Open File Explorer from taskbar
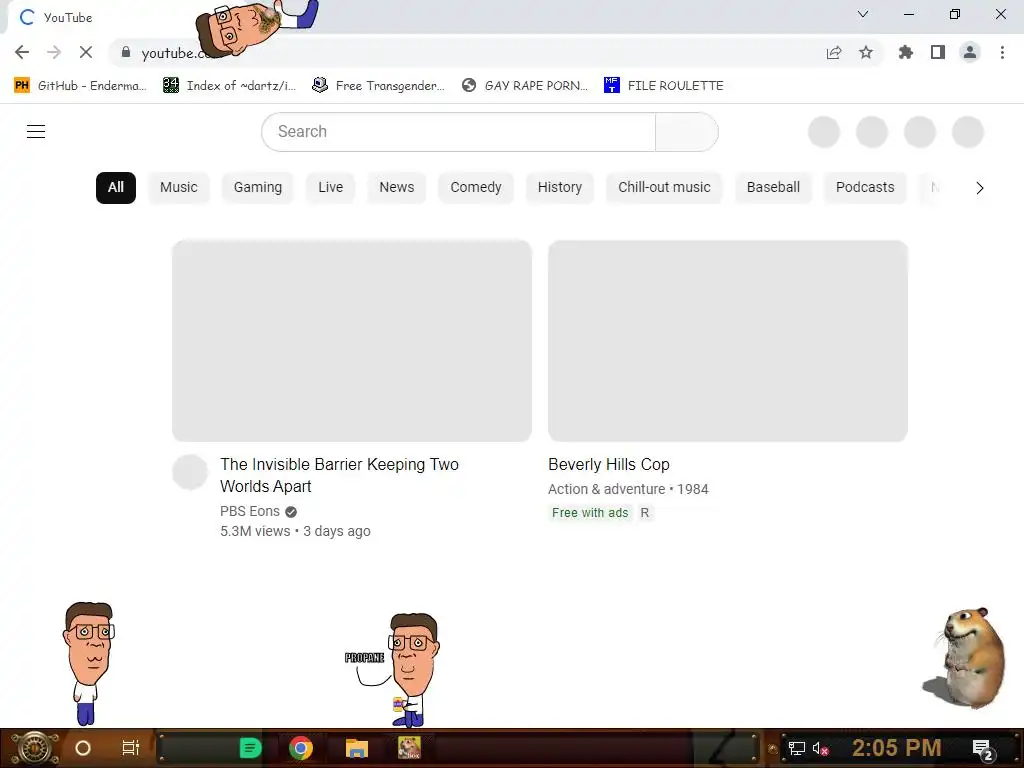Screen dimensions: 1024x768 coord(357,748)
